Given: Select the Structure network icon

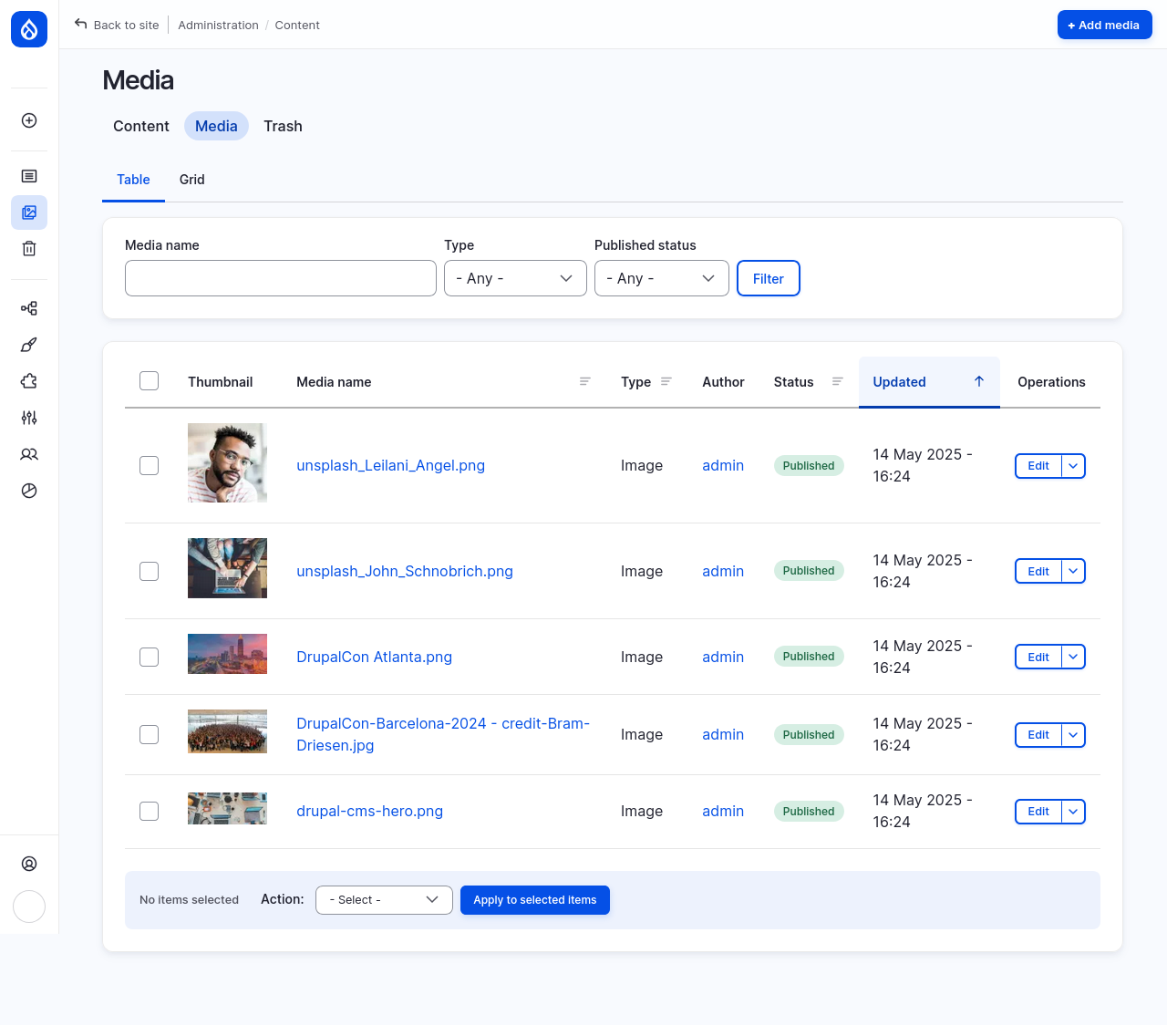Looking at the screenshot, I should (x=28, y=308).
